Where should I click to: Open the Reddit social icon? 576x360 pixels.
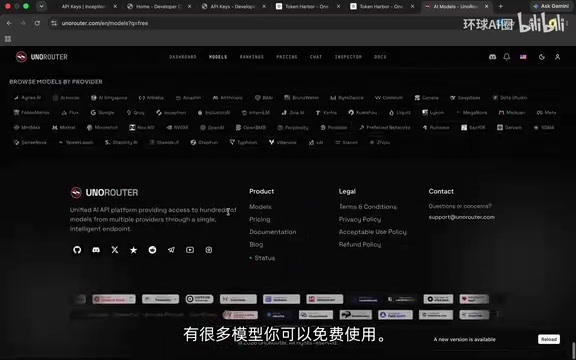[152, 250]
